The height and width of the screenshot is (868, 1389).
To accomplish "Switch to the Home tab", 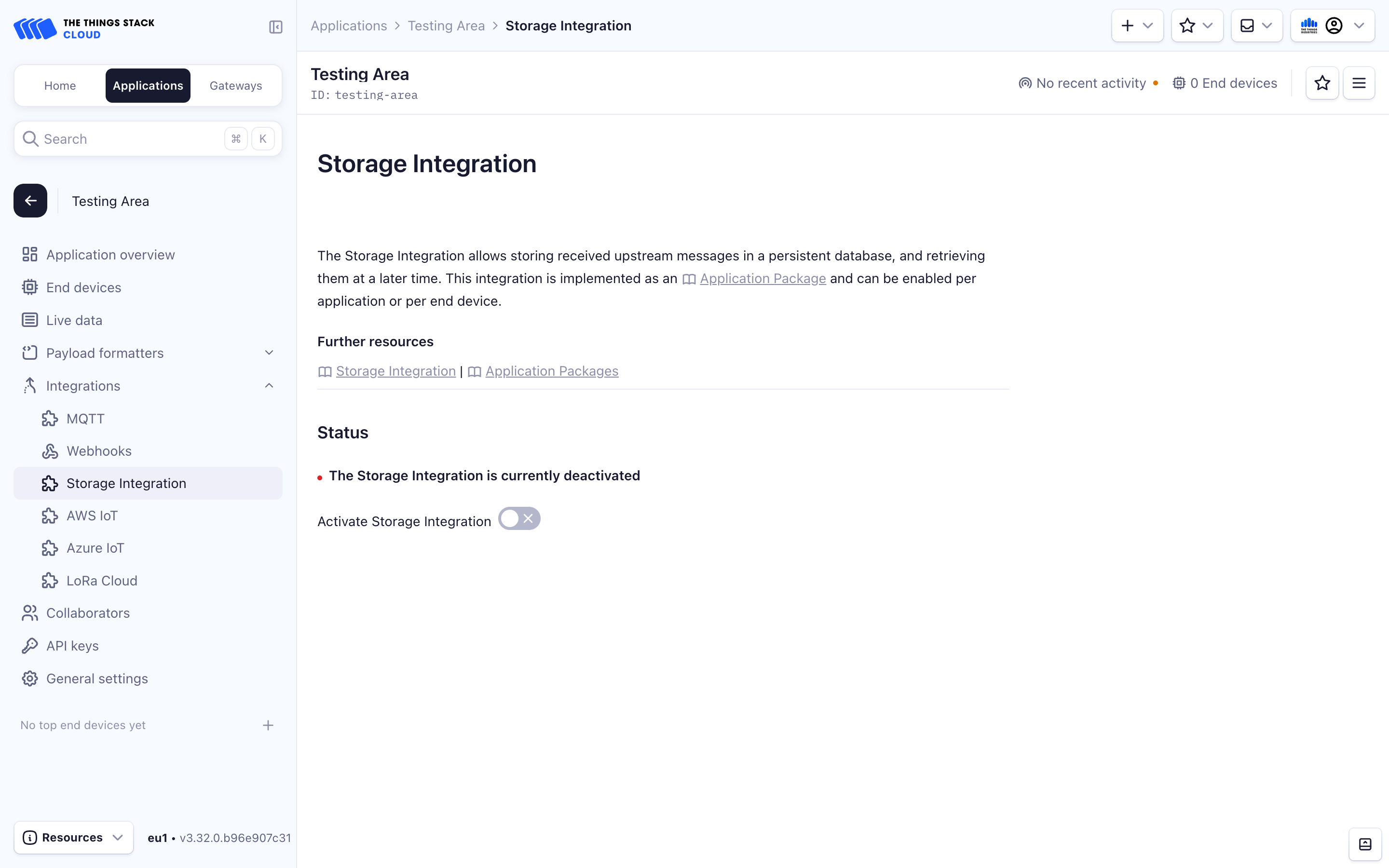I will tap(60, 85).
